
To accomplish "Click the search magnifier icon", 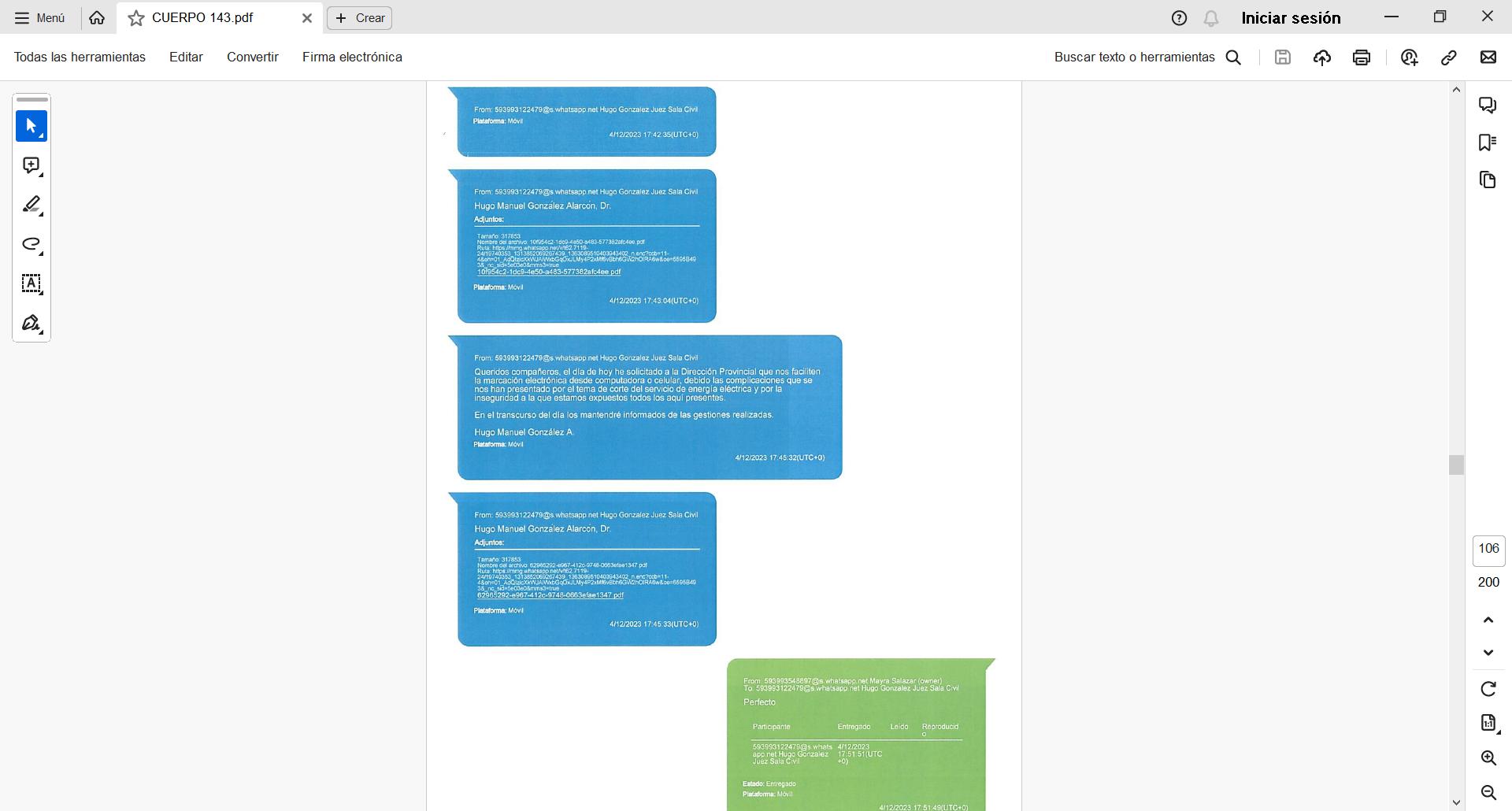I will [x=1234, y=57].
